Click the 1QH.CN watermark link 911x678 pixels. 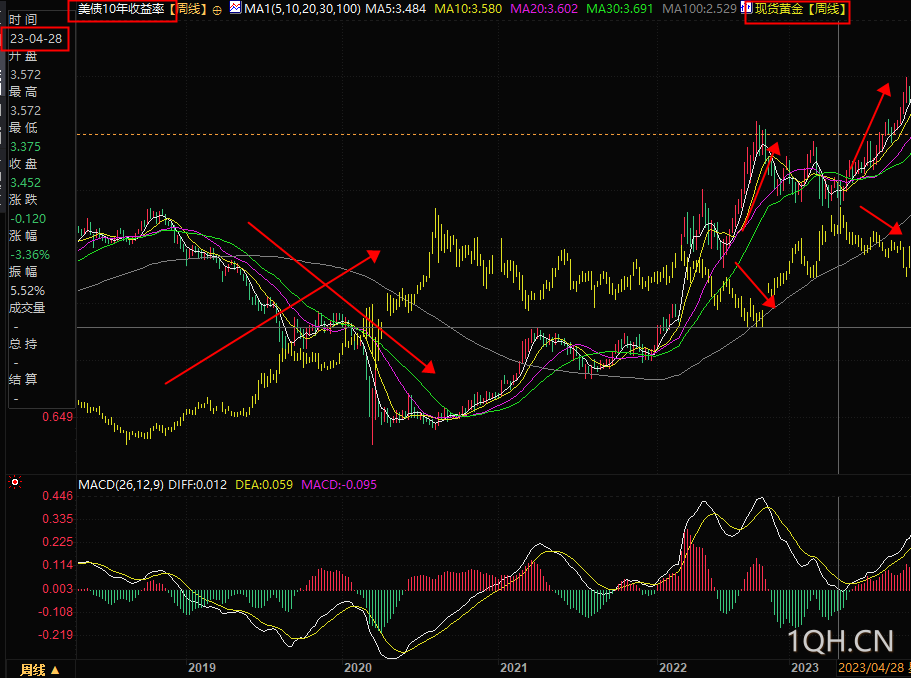tap(840, 641)
